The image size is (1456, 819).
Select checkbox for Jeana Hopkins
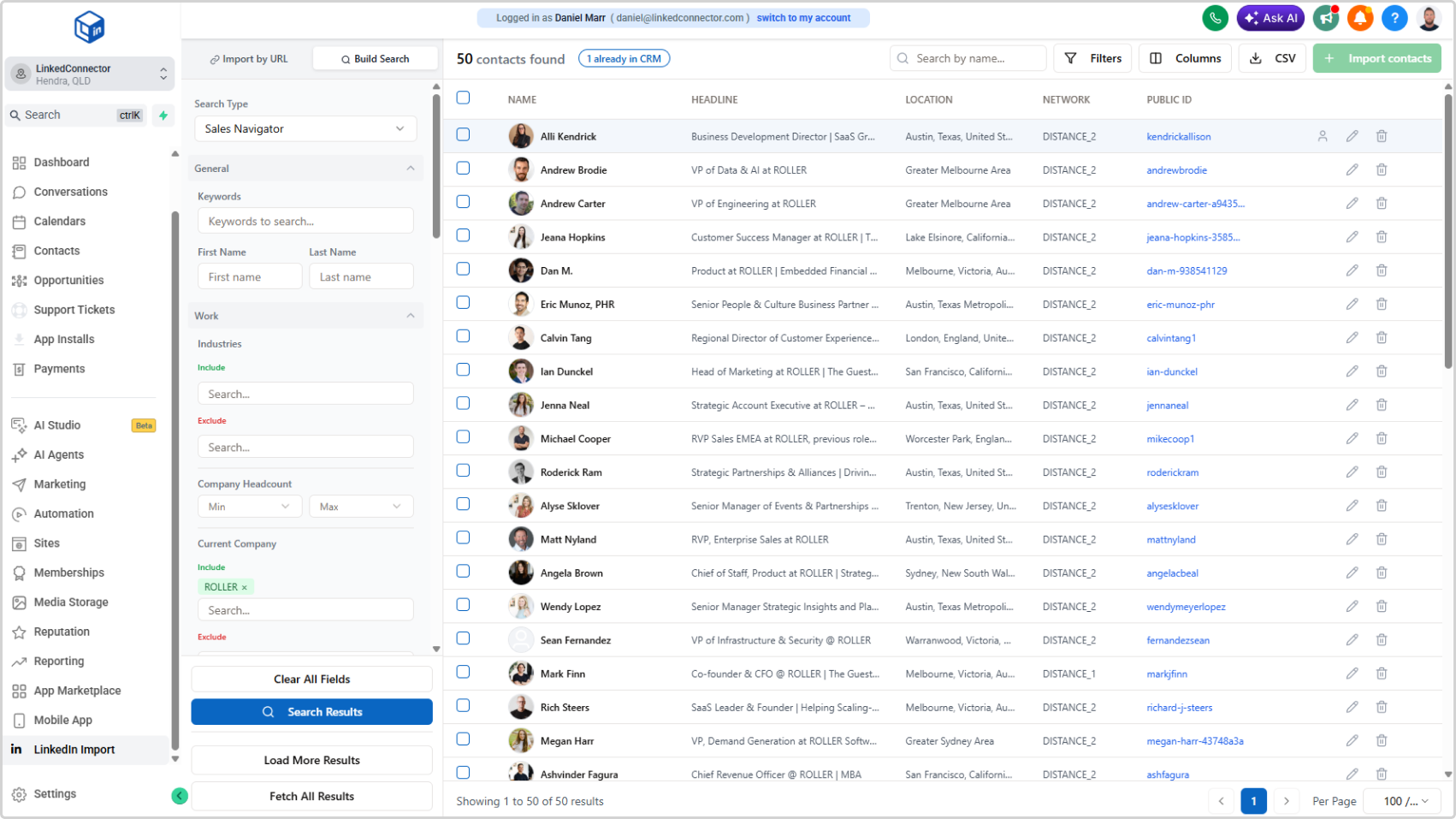(x=463, y=235)
